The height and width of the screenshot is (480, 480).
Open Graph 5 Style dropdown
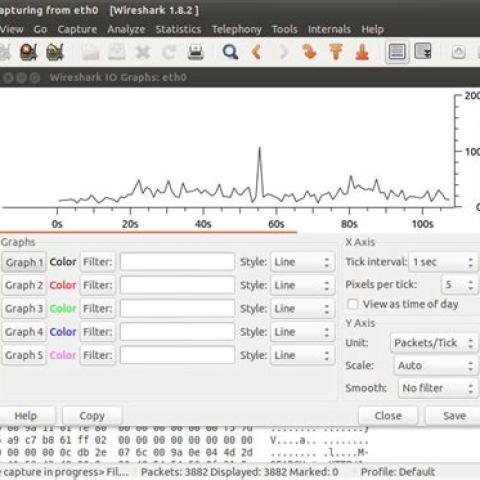coord(303,355)
